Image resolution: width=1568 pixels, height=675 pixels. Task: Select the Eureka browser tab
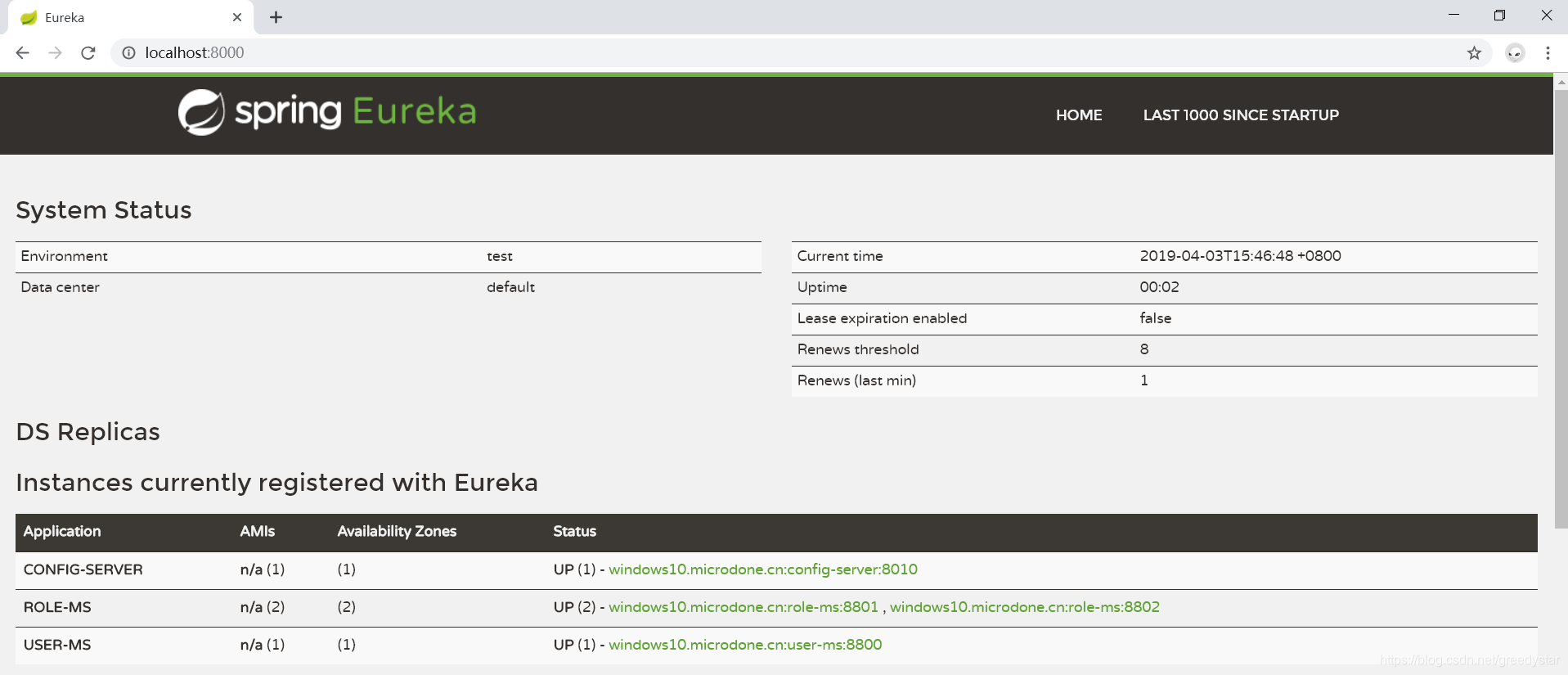131,17
